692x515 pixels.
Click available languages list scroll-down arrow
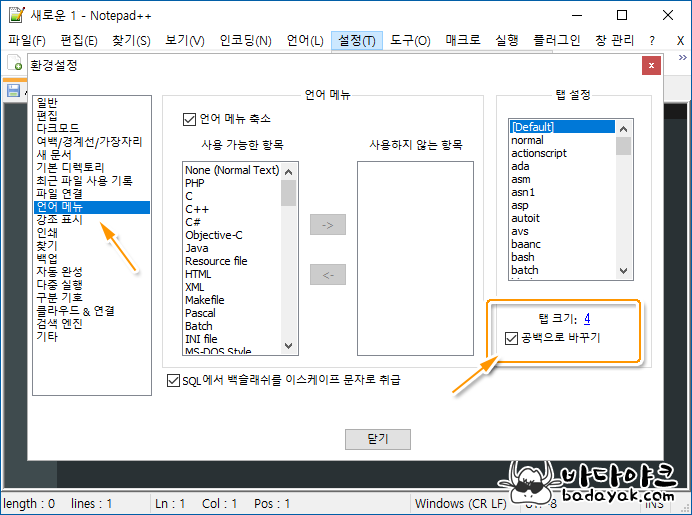tap(289, 346)
